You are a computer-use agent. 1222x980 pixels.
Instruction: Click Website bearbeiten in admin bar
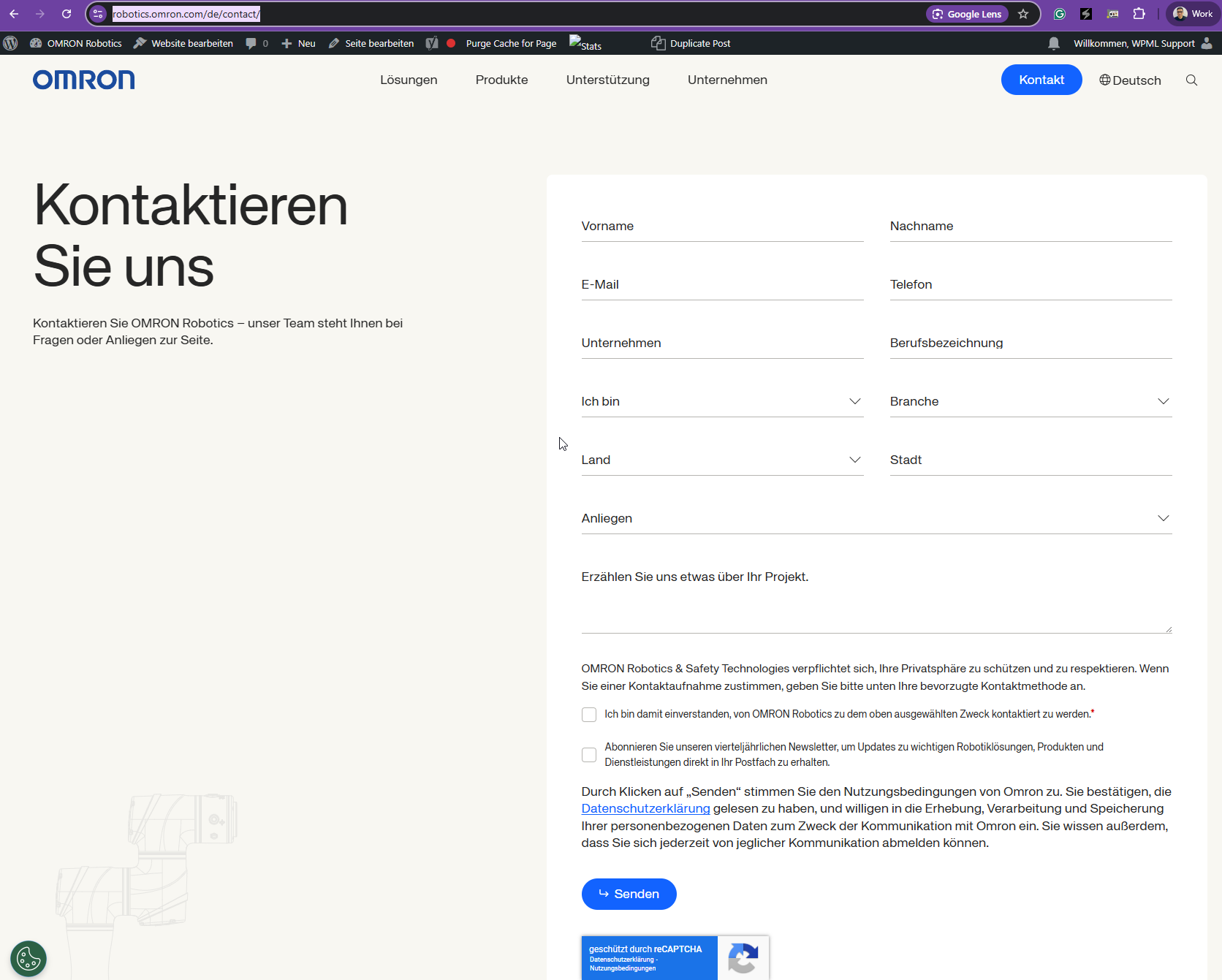click(x=183, y=43)
